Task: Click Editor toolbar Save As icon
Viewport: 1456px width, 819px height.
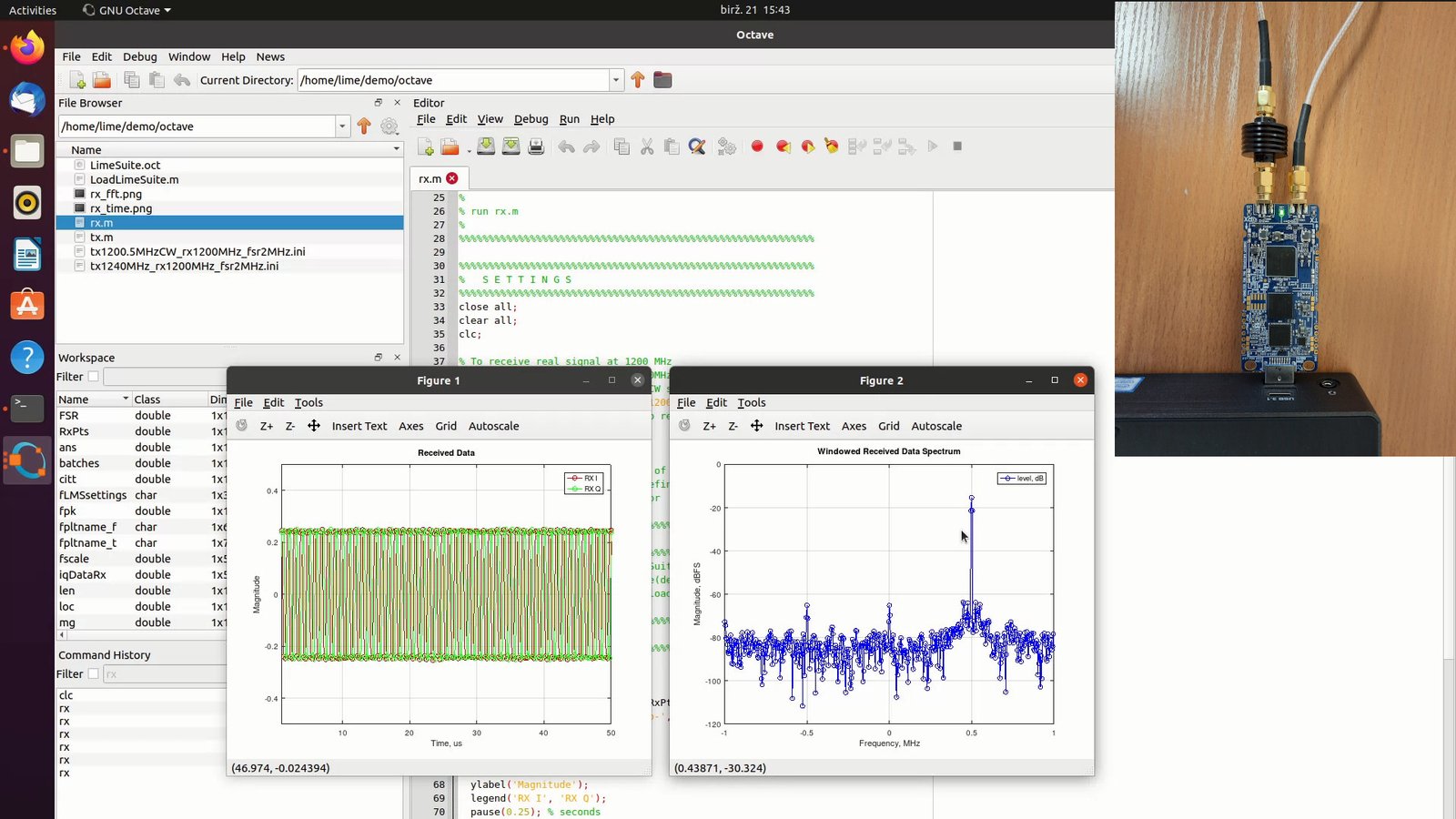Action: point(511,147)
